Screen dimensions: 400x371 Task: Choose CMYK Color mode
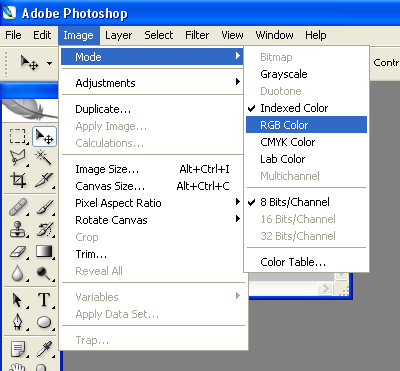(306, 142)
